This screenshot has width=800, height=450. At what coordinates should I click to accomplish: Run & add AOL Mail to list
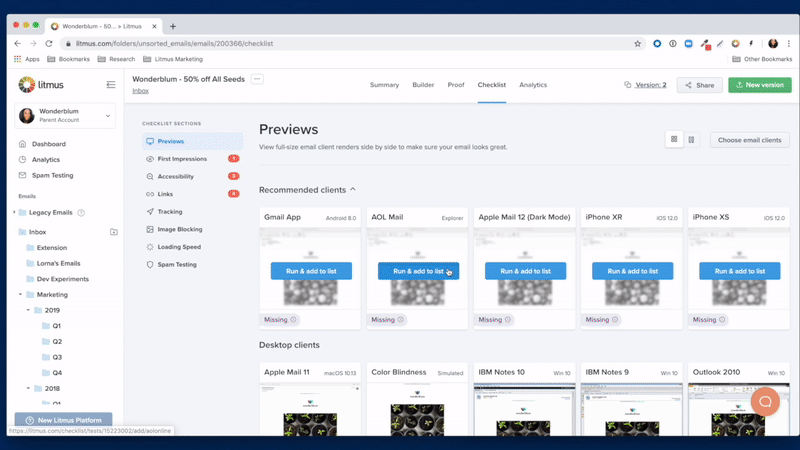pos(418,271)
